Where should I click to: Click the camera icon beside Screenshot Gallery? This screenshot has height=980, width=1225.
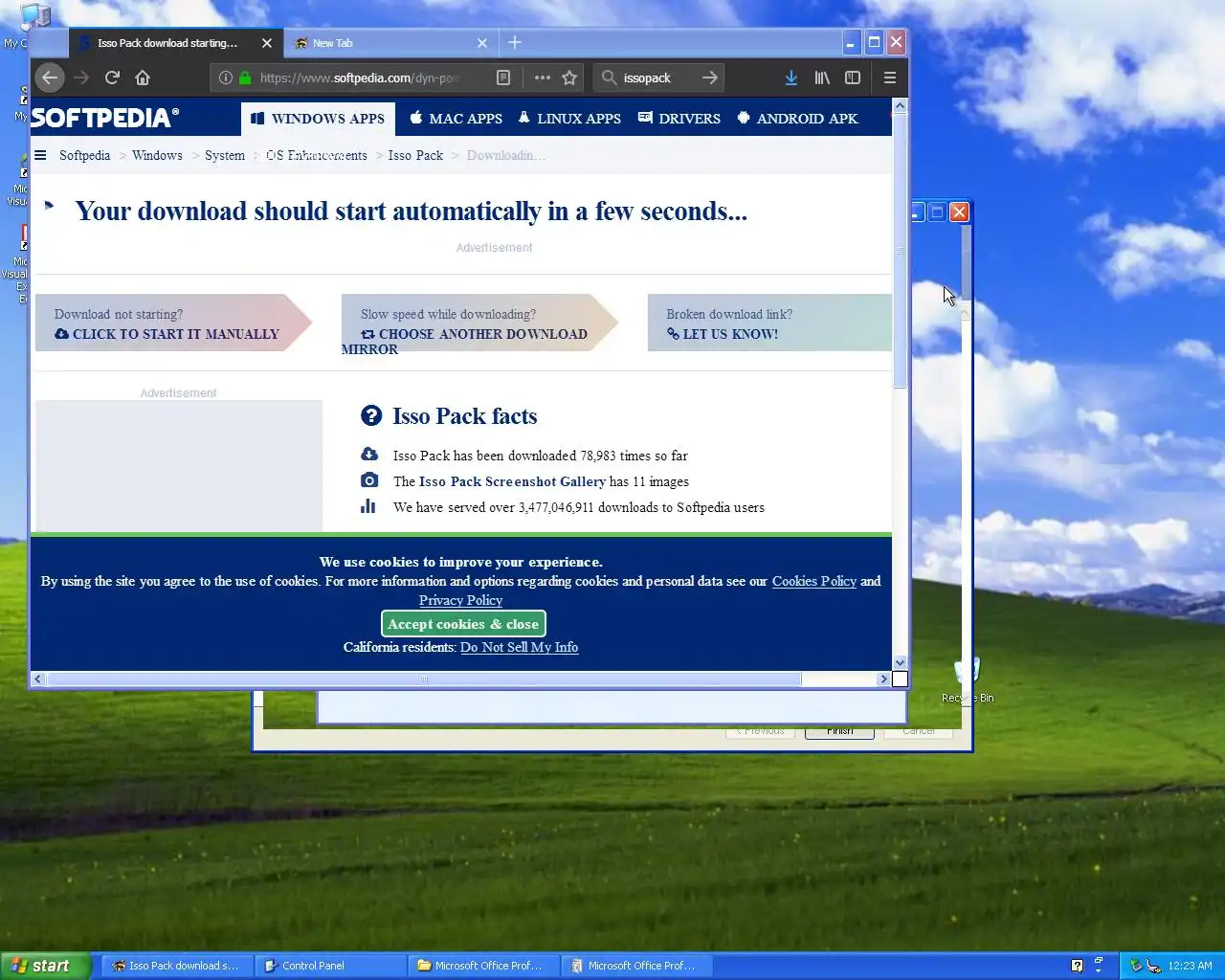click(369, 480)
